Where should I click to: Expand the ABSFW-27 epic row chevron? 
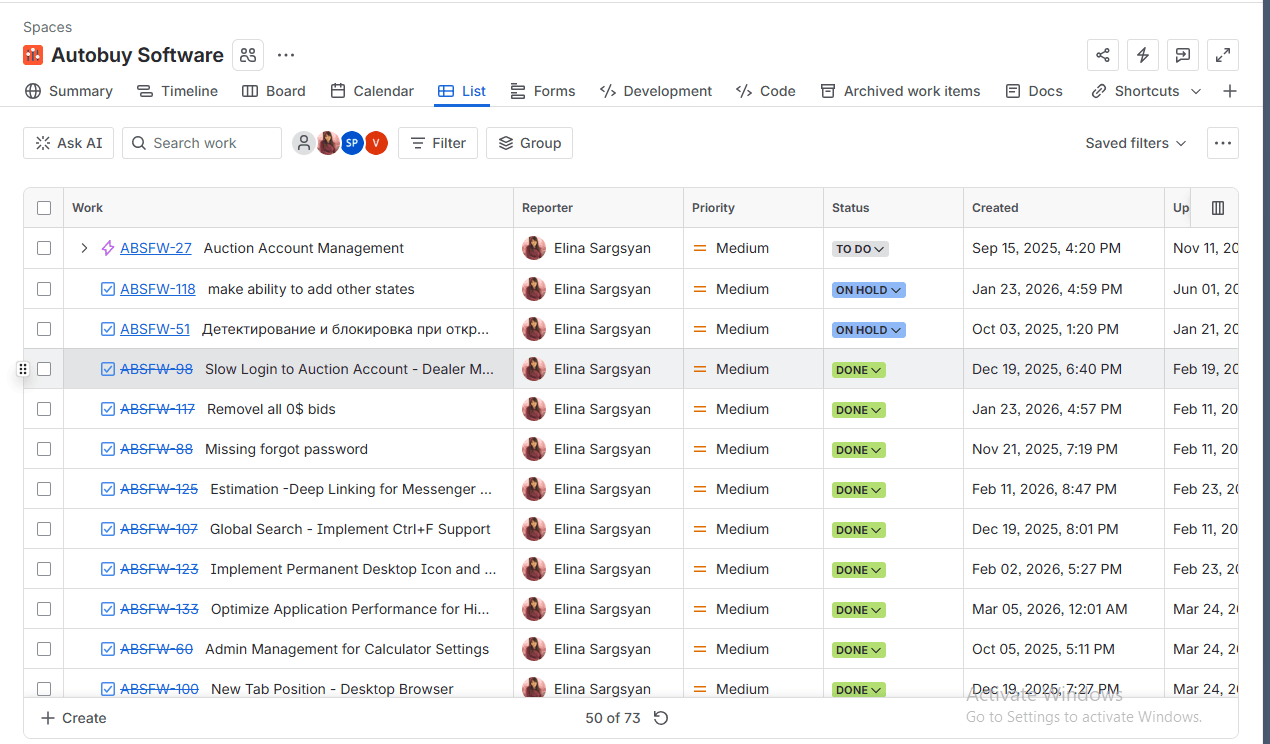pos(84,248)
